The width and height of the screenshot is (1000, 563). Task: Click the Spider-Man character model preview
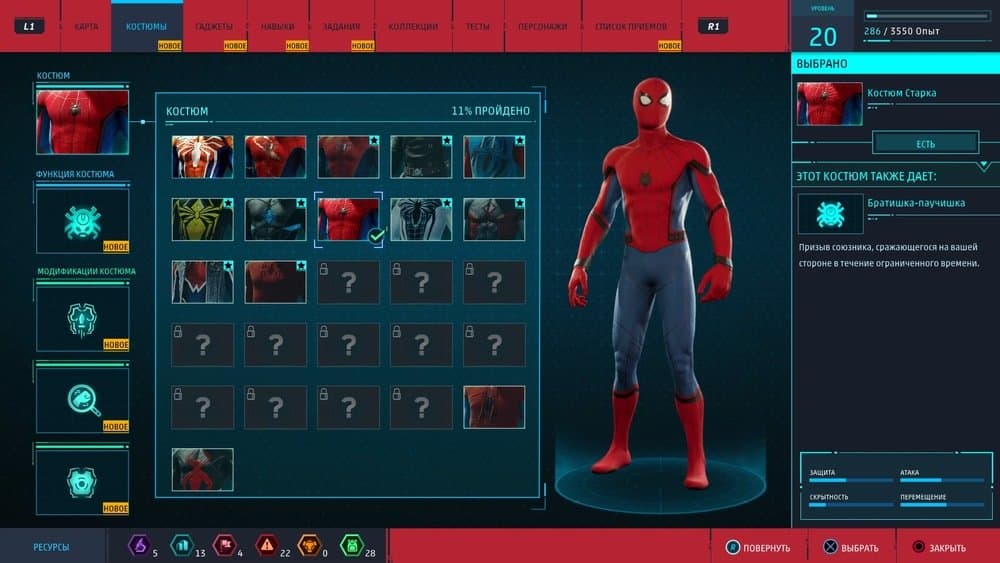652,284
